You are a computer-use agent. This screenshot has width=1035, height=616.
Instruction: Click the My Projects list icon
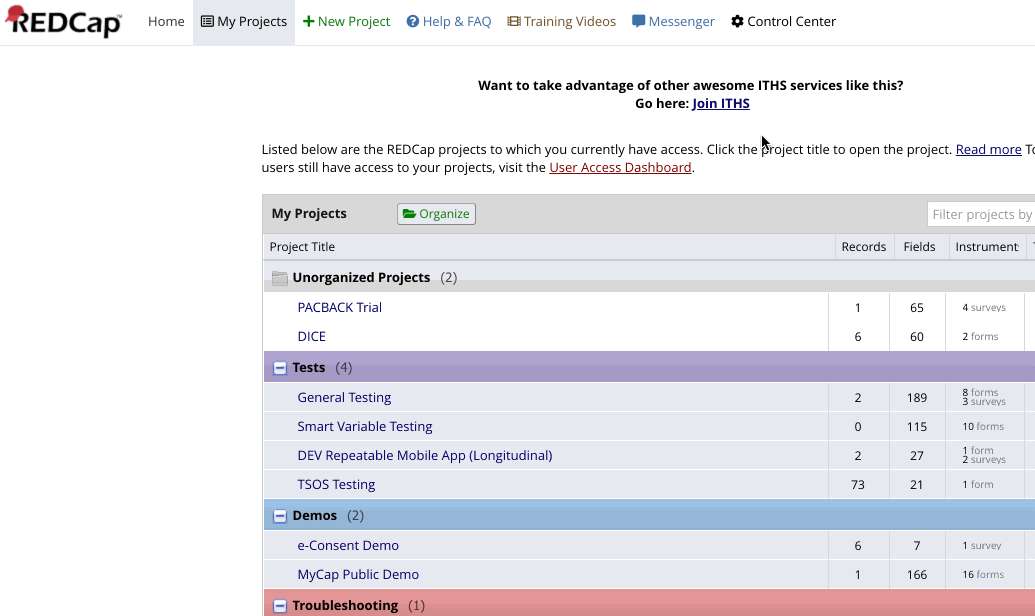click(207, 21)
